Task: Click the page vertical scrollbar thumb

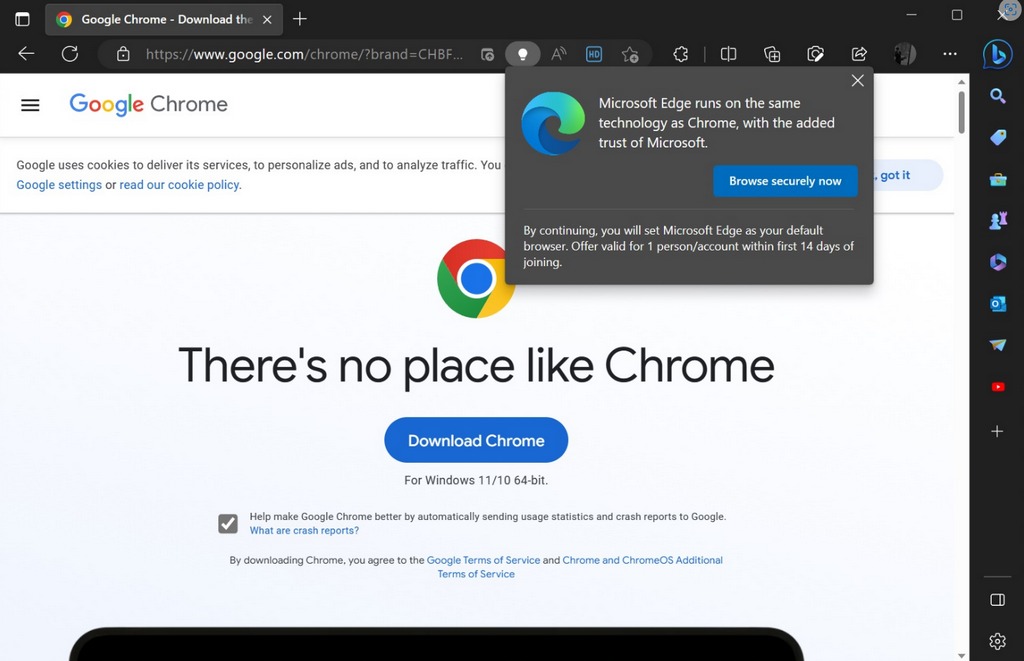Action: (x=961, y=112)
